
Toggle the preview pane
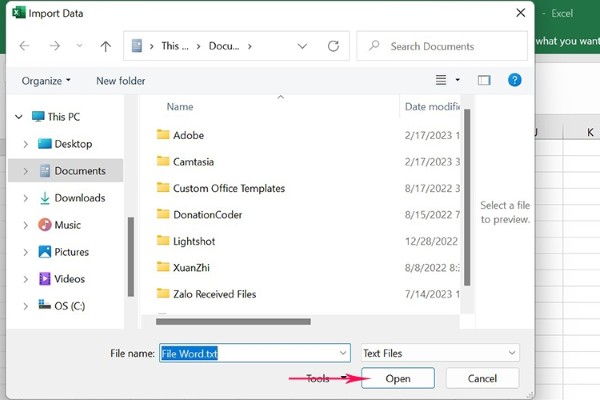click(484, 80)
